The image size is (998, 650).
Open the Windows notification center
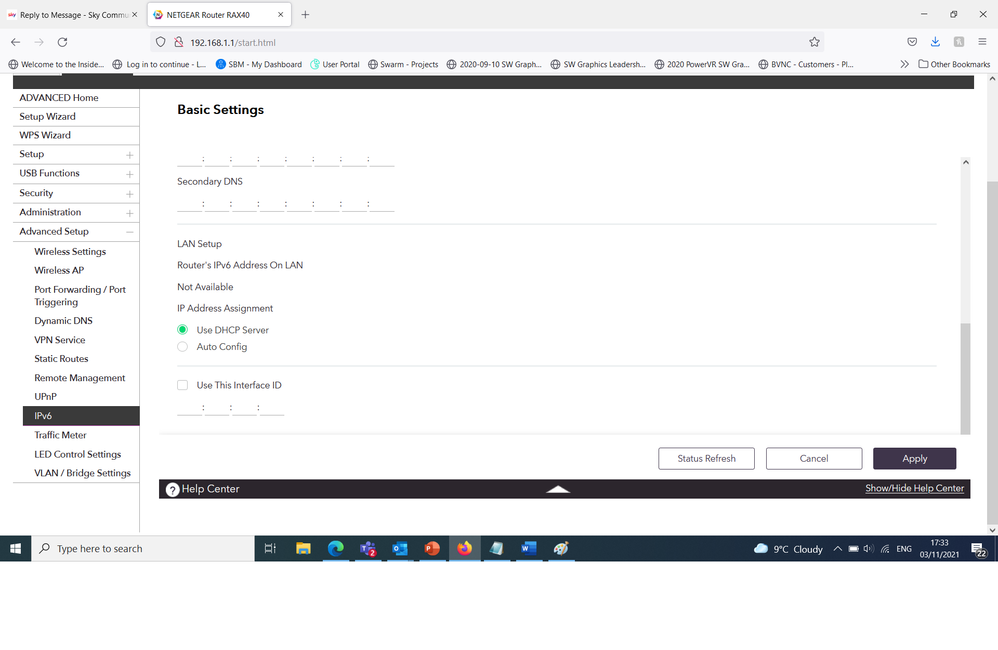[x=978, y=549]
